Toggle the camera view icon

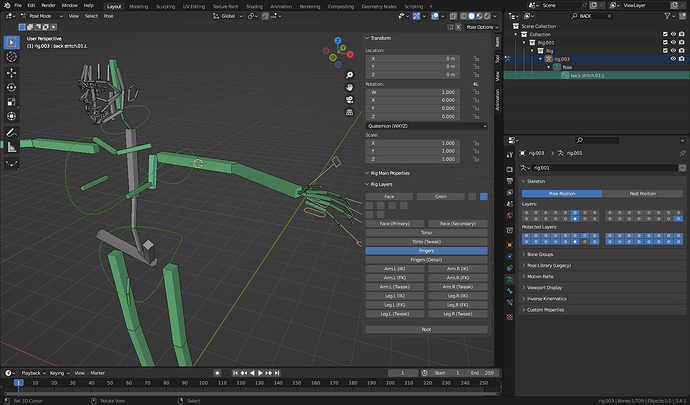349,100
